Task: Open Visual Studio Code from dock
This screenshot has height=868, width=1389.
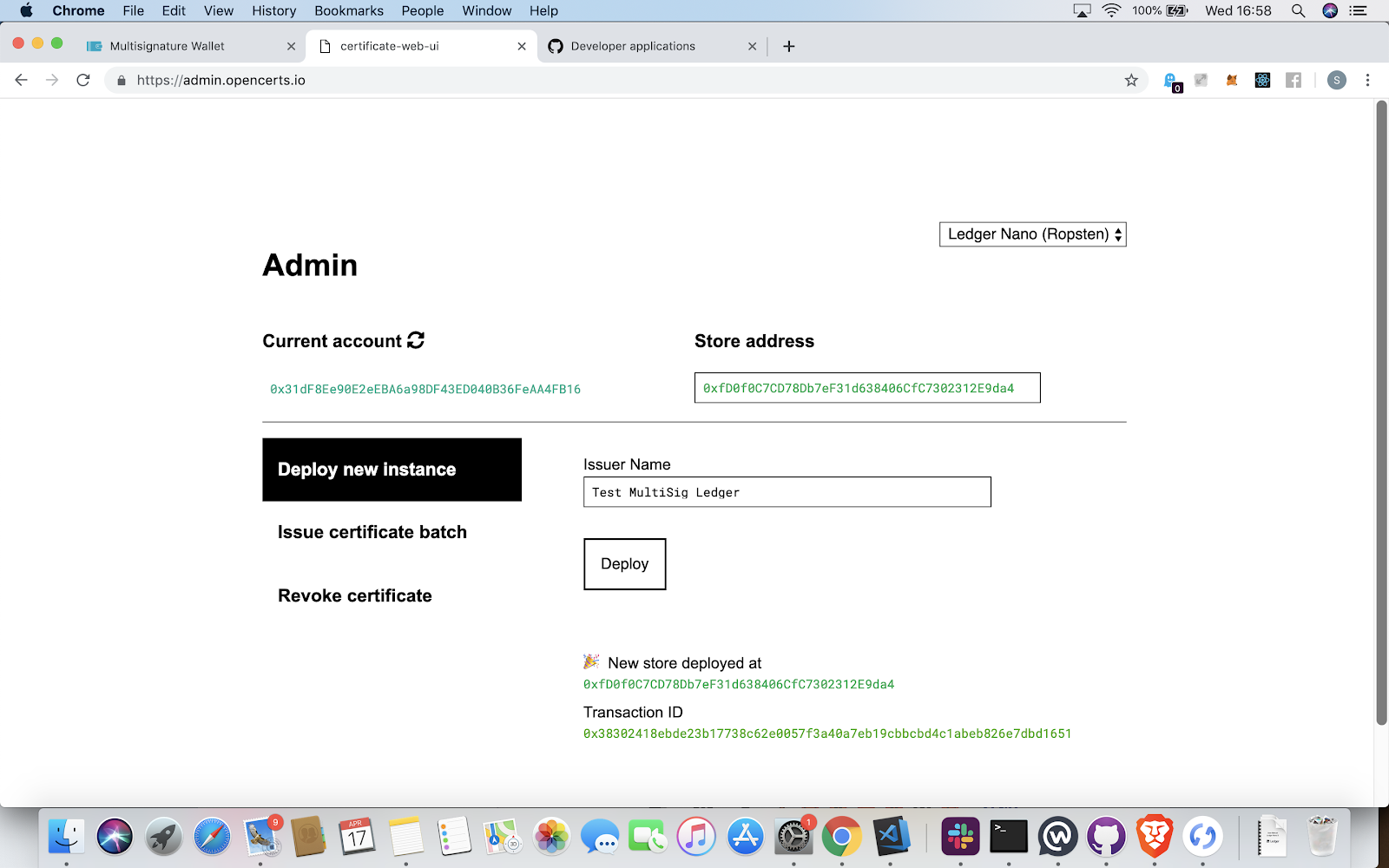Action: click(x=892, y=837)
